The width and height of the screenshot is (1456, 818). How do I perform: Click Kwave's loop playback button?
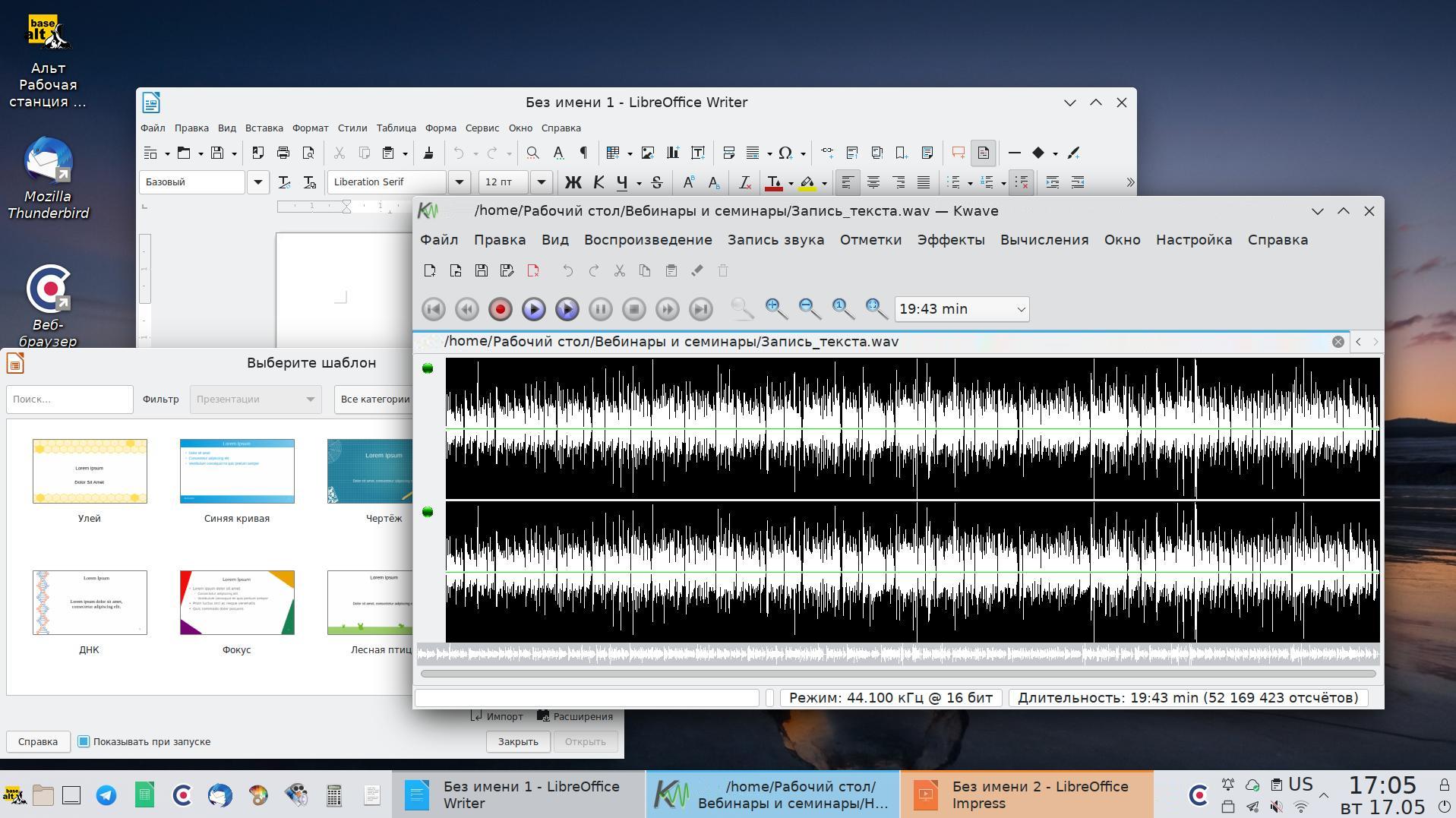tap(567, 309)
